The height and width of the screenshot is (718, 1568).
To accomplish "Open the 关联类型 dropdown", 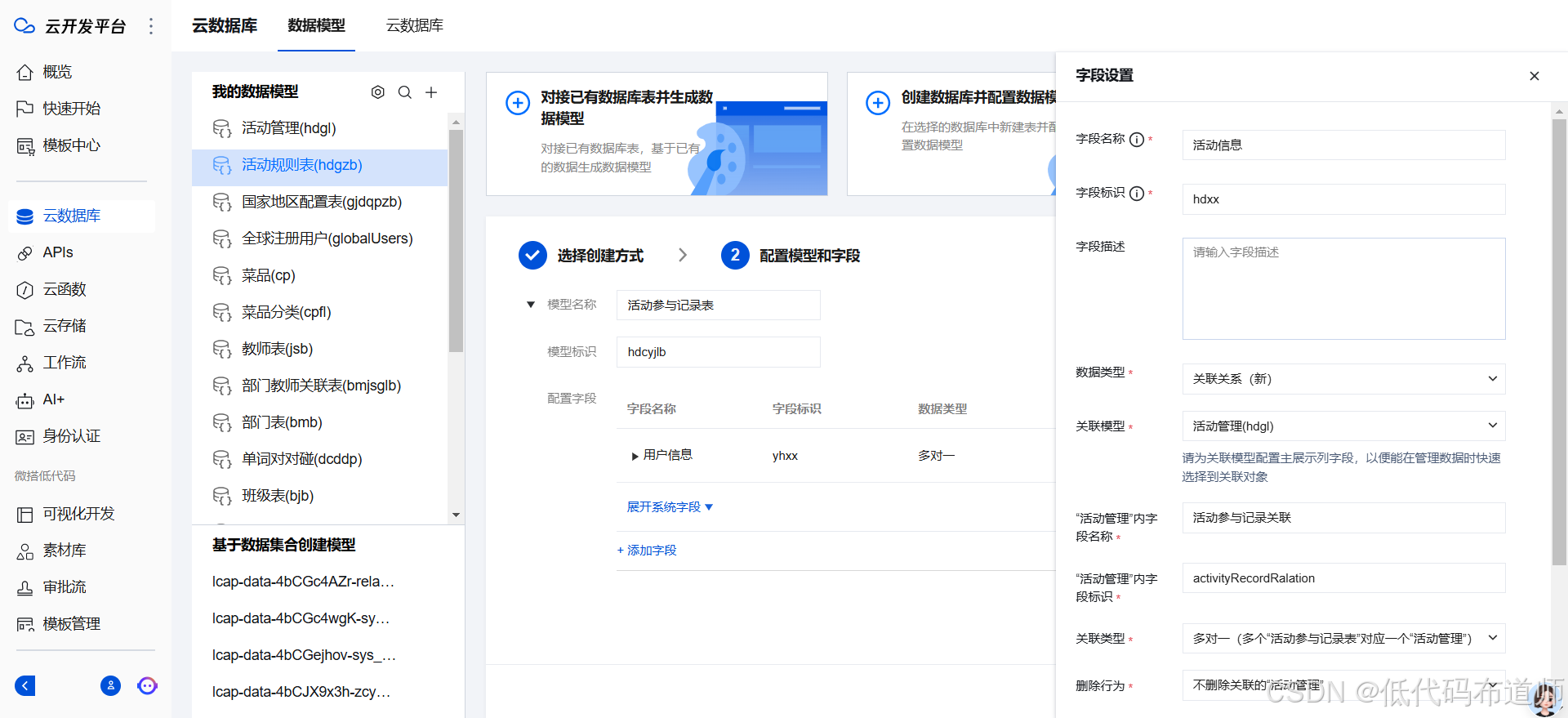I will click(1343, 639).
